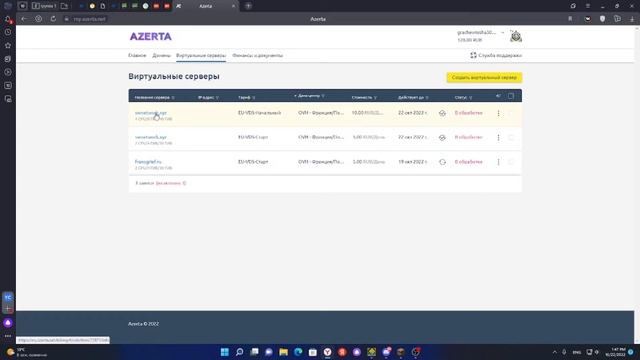Click 19 окт 2022 date cell
Viewport: 640px width, 360px height.
click(x=413, y=162)
